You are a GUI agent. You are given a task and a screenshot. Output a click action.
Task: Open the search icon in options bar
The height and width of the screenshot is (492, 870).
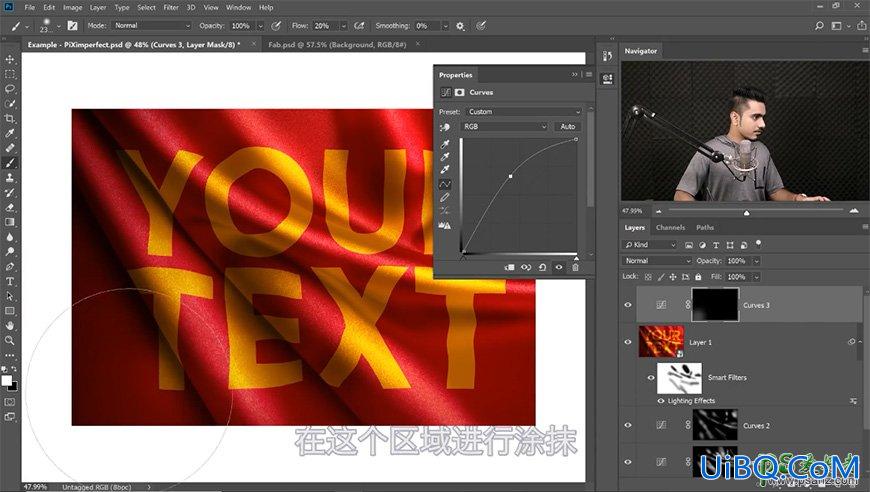819,26
